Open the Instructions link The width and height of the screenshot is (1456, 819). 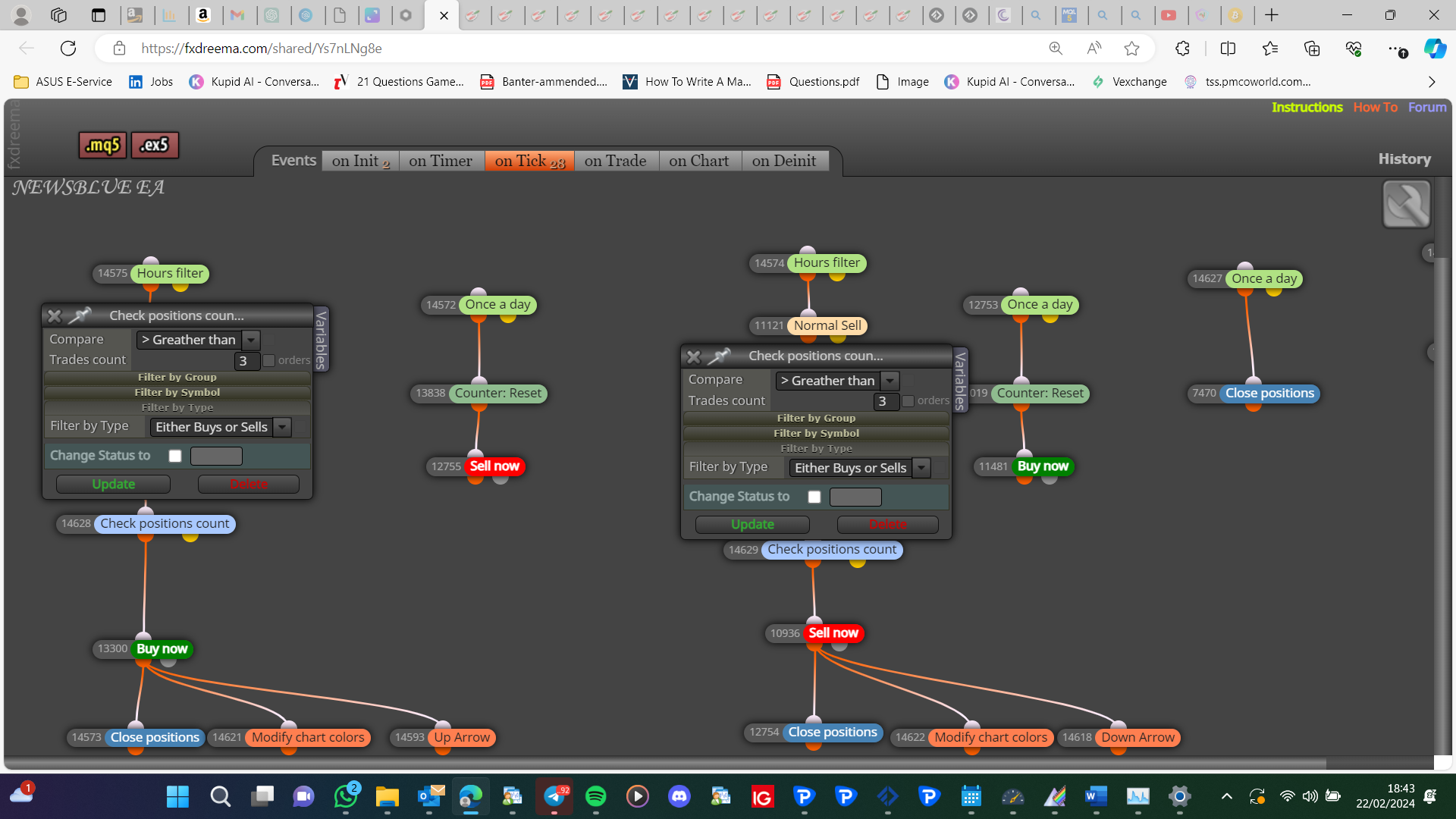click(x=1307, y=108)
